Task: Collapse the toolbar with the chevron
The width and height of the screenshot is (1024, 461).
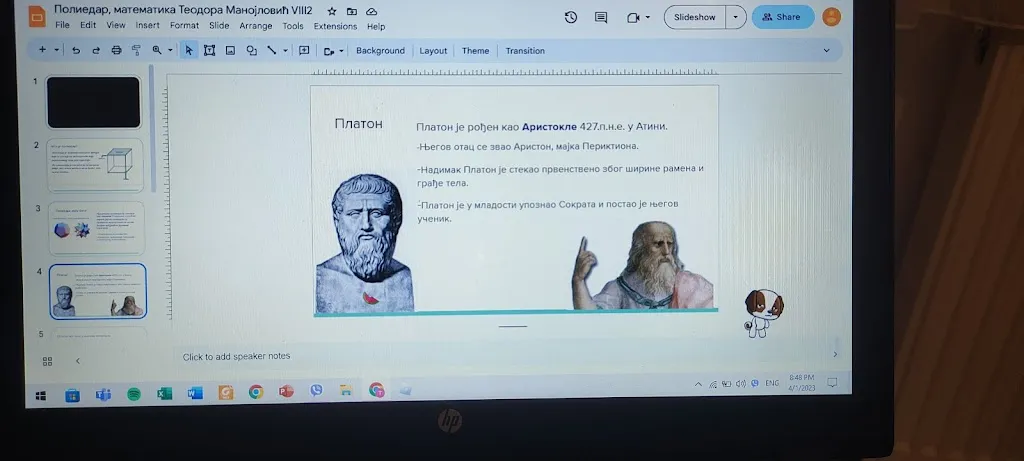Action: (826, 50)
